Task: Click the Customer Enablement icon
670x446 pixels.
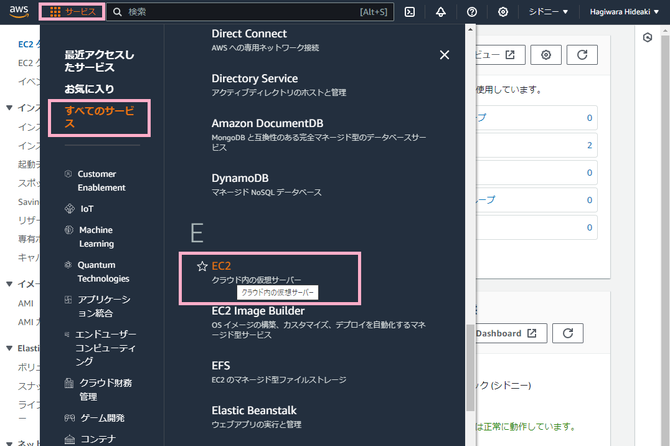Action: (68, 173)
